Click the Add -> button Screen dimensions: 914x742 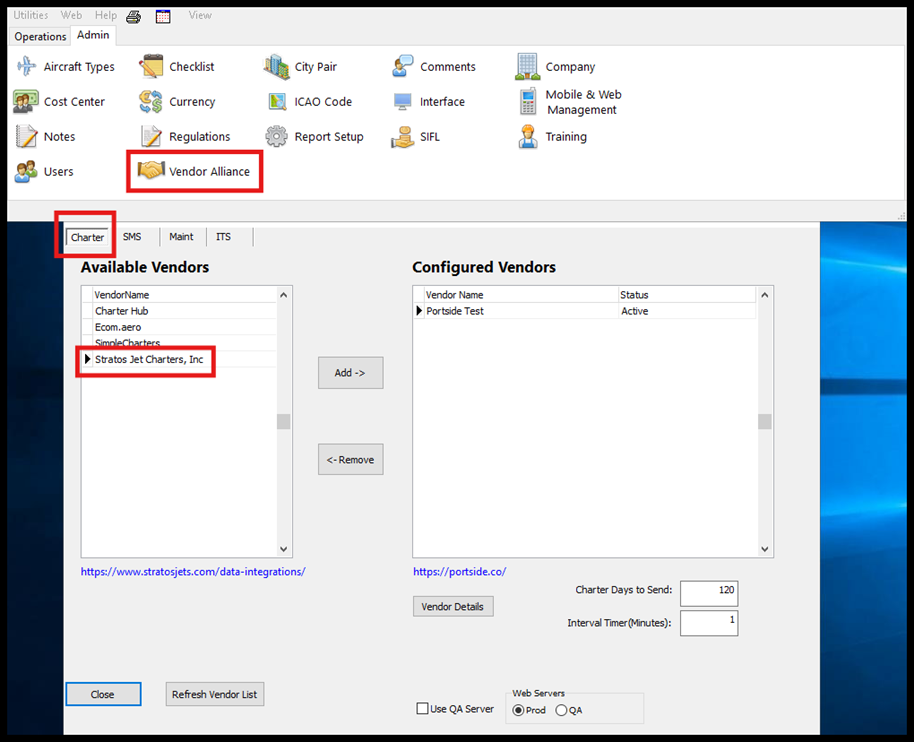click(x=350, y=372)
